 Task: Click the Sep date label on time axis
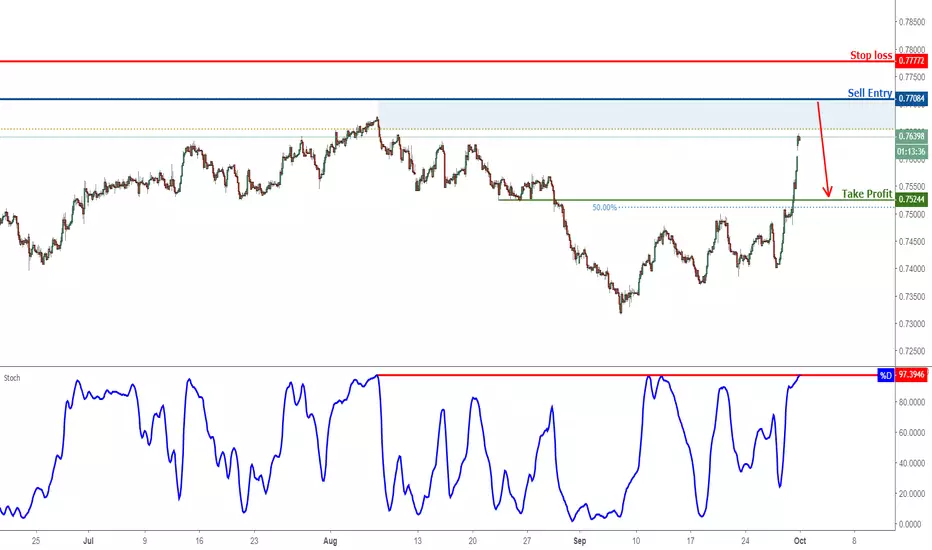pyautogui.click(x=580, y=541)
